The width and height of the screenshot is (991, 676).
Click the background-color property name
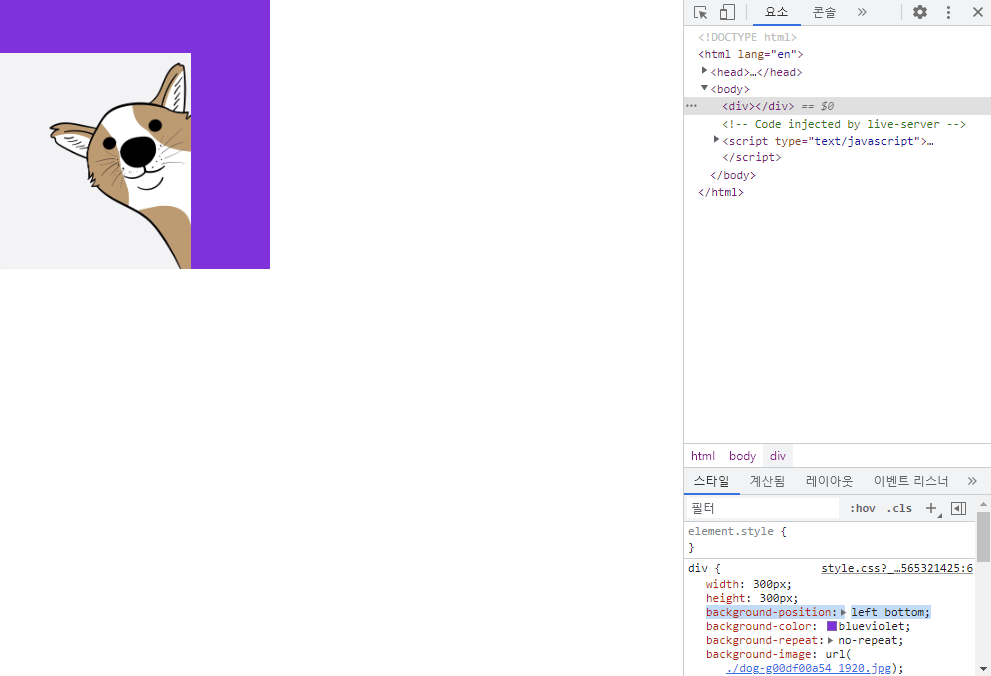758,626
